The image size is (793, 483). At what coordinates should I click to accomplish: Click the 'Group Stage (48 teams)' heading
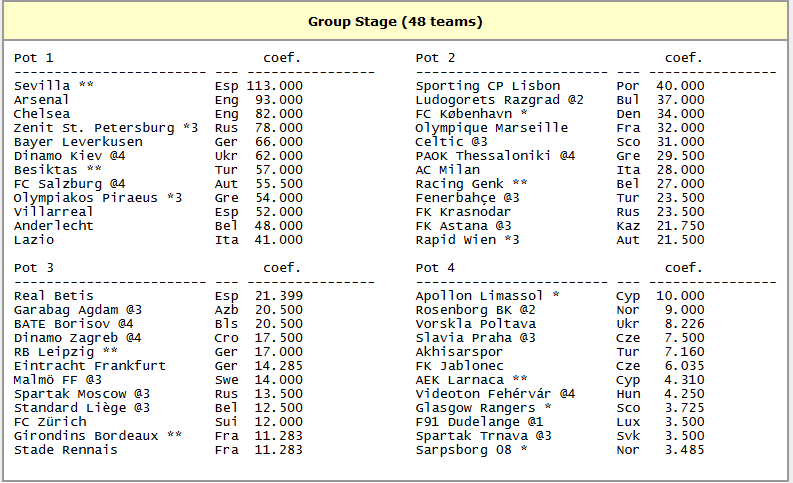click(x=395, y=22)
